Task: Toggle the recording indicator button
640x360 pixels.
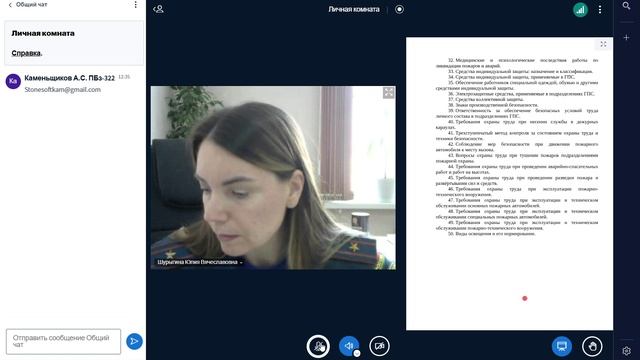Action: coord(399,9)
